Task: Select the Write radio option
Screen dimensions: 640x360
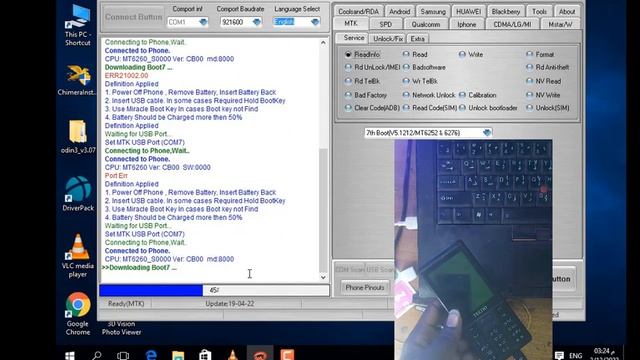Action: pos(471,54)
